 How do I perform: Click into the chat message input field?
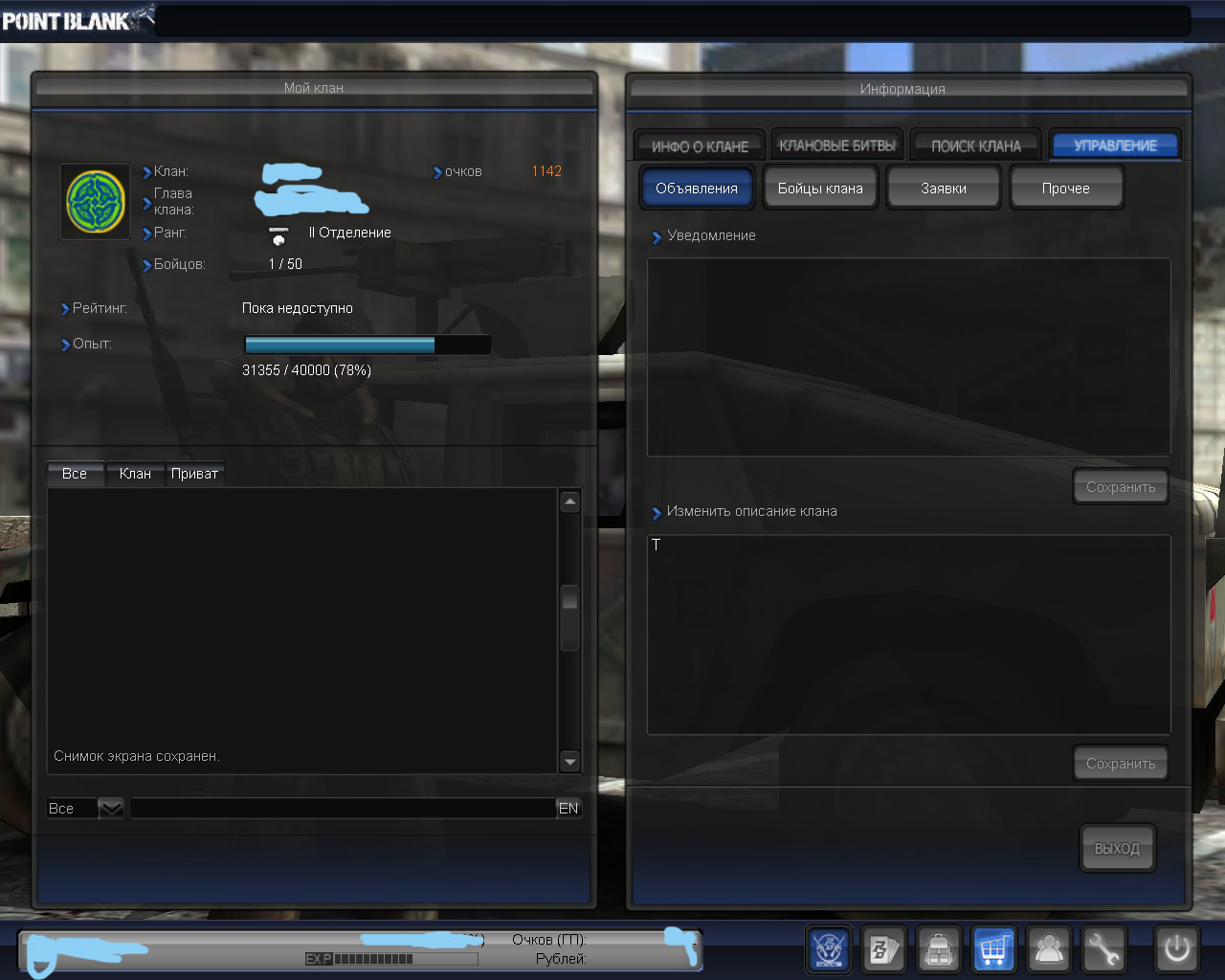343,809
